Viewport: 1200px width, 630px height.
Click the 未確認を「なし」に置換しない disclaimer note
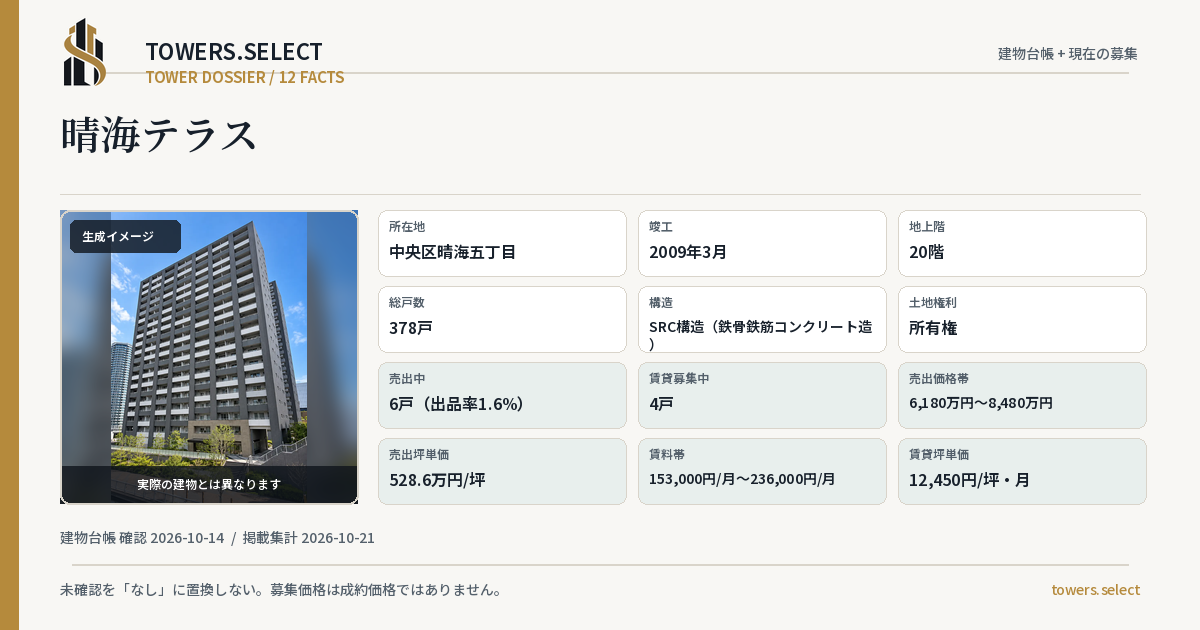coord(281,590)
